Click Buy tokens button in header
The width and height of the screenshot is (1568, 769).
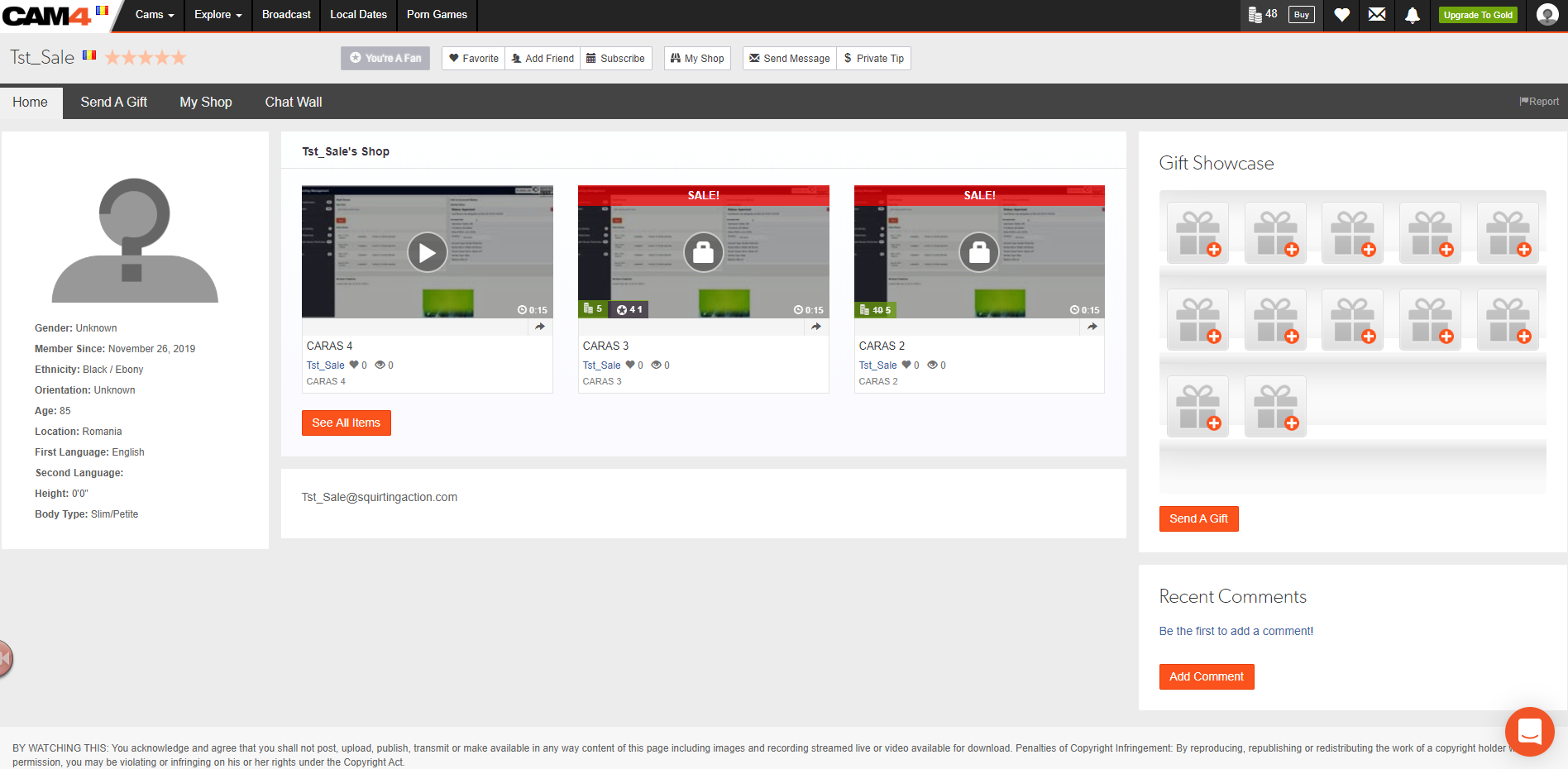[x=1301, y=15]
